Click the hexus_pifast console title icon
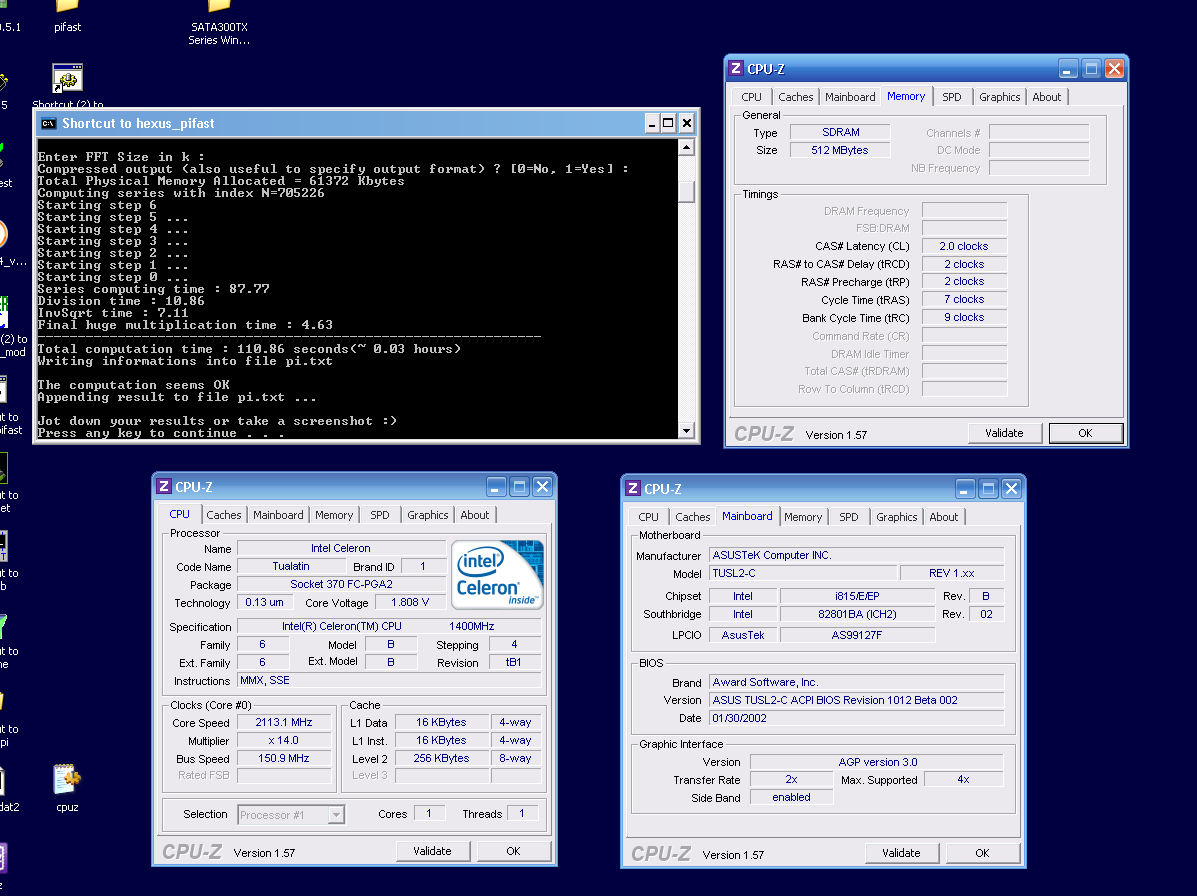Viewport: 1197px width, 896px height. (49, 124)
